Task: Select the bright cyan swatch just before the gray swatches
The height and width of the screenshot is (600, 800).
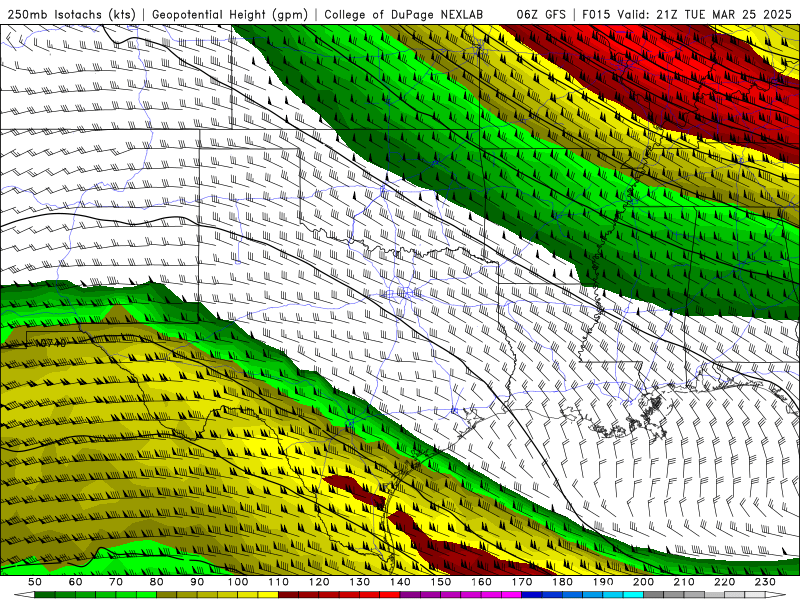Action: (633, 594)
